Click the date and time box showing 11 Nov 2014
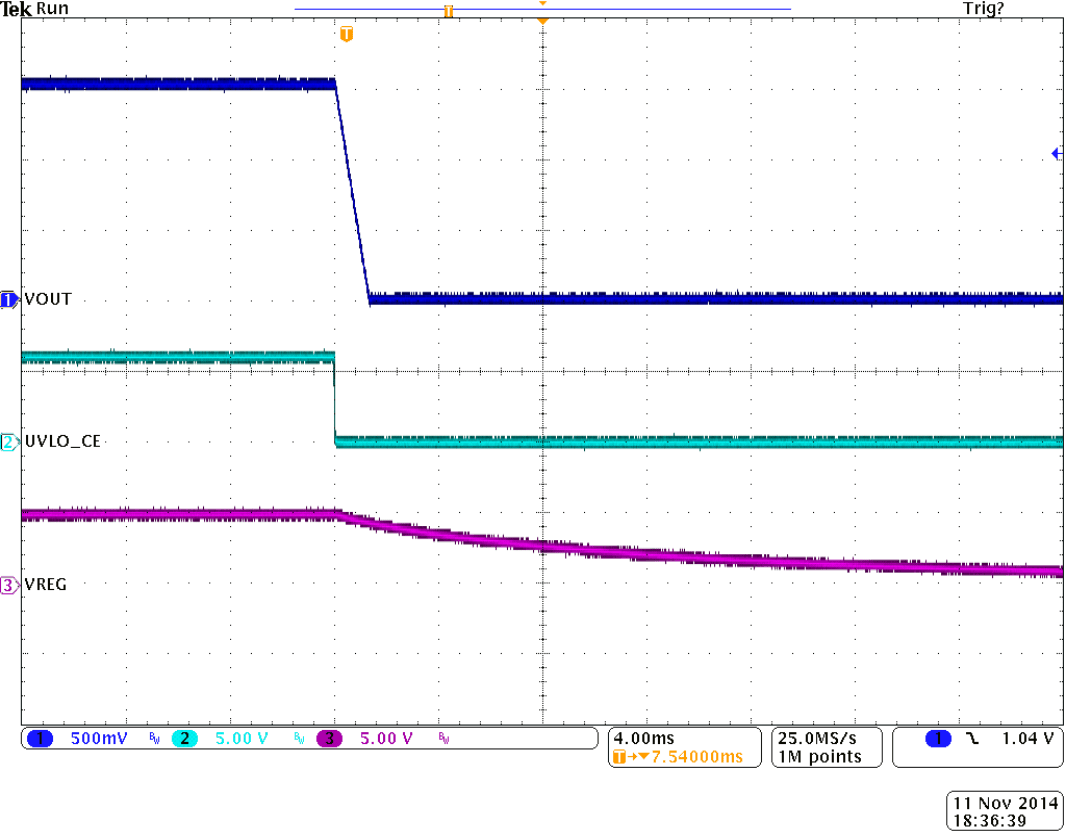The height and width of the screenshot is (833, 1066). pyautogui.click(x=1003, y=810)
